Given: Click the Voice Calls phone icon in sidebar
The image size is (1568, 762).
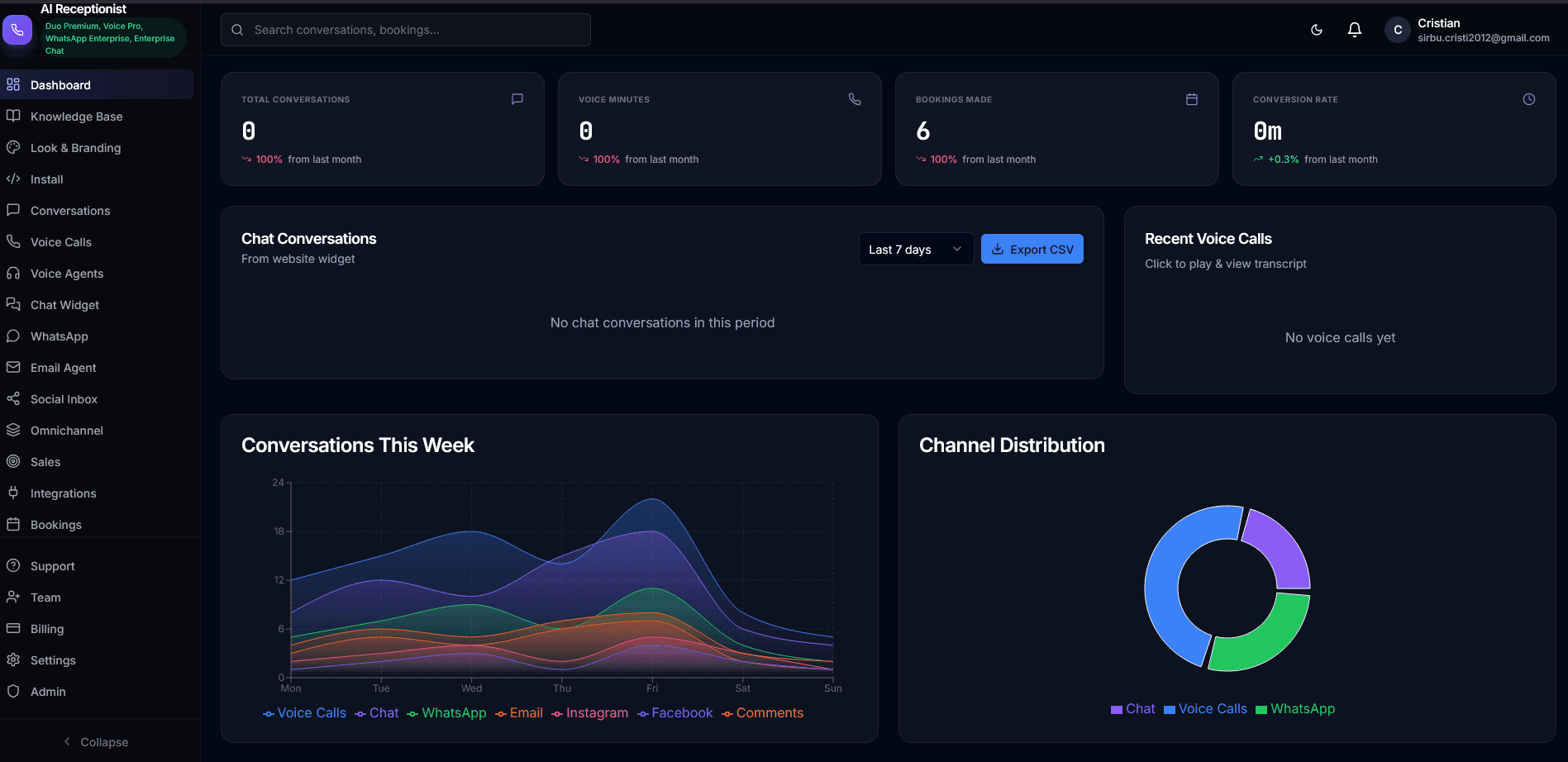Looking at the screenshot, I should tap(13, 241).
